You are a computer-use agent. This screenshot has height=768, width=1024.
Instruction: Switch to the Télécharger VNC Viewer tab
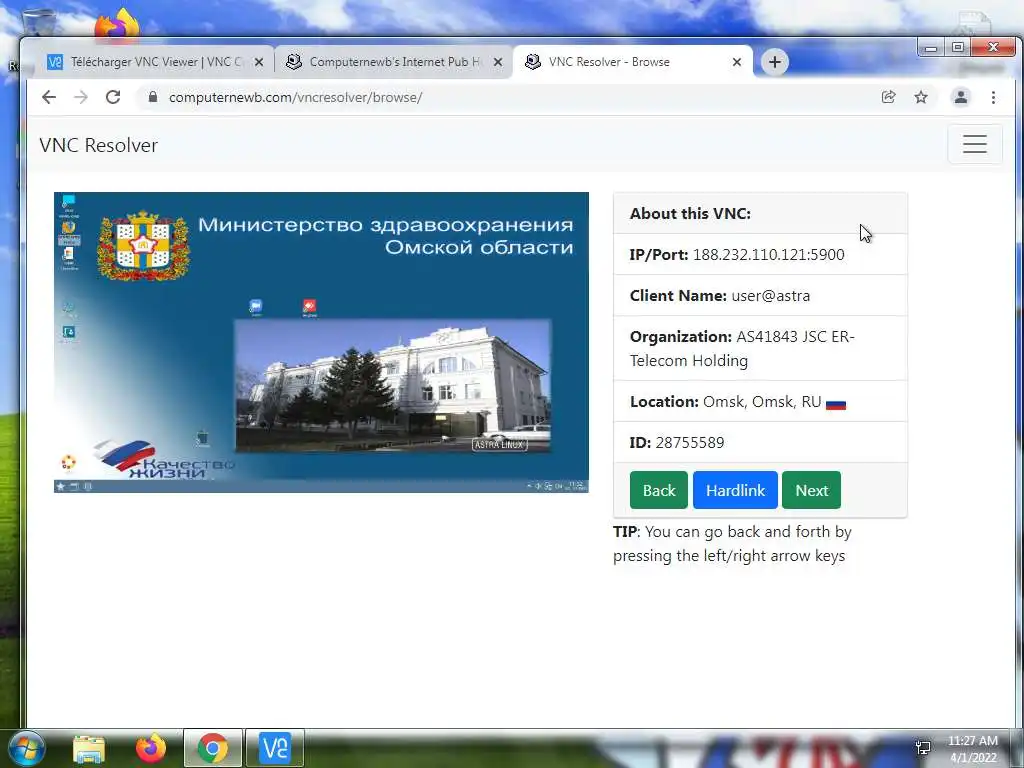tap(157, 62)
